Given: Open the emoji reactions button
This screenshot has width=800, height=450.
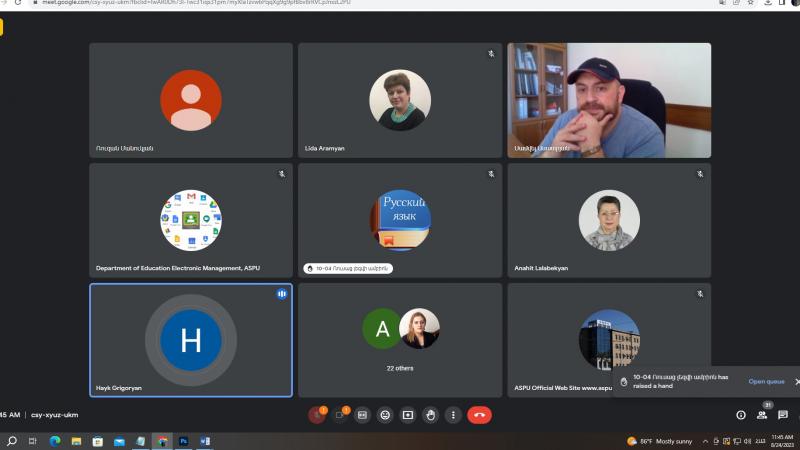Looking at the screenshot, I should (x=385, y=415).
